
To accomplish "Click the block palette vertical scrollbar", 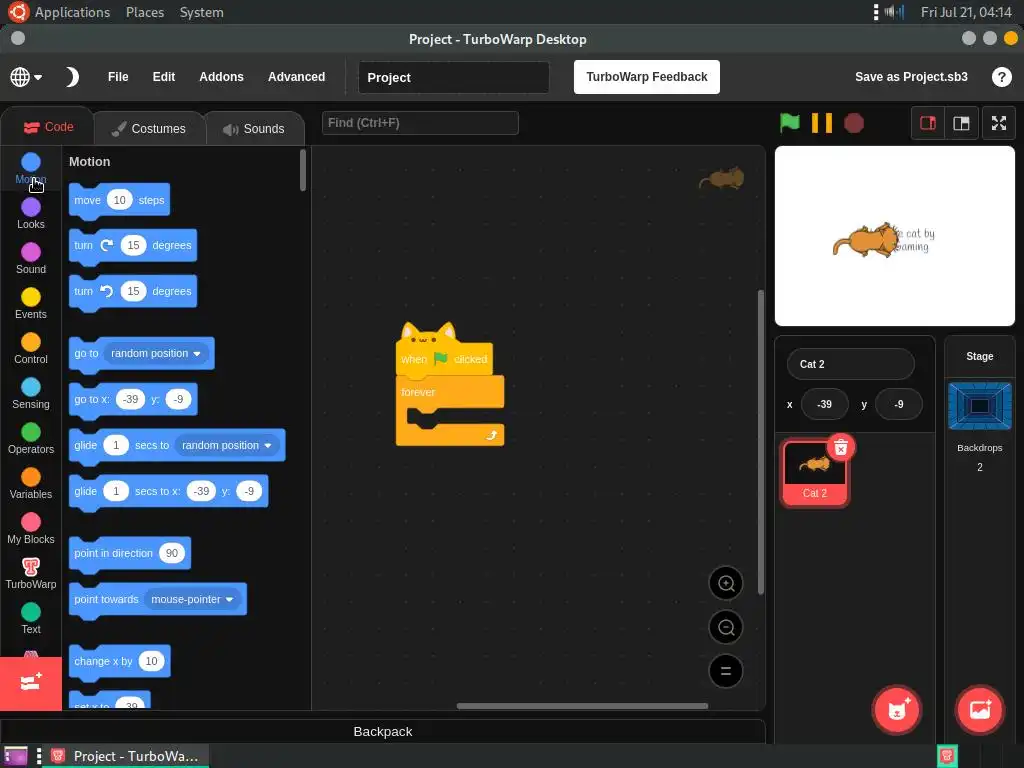I will tap(302, 170).
